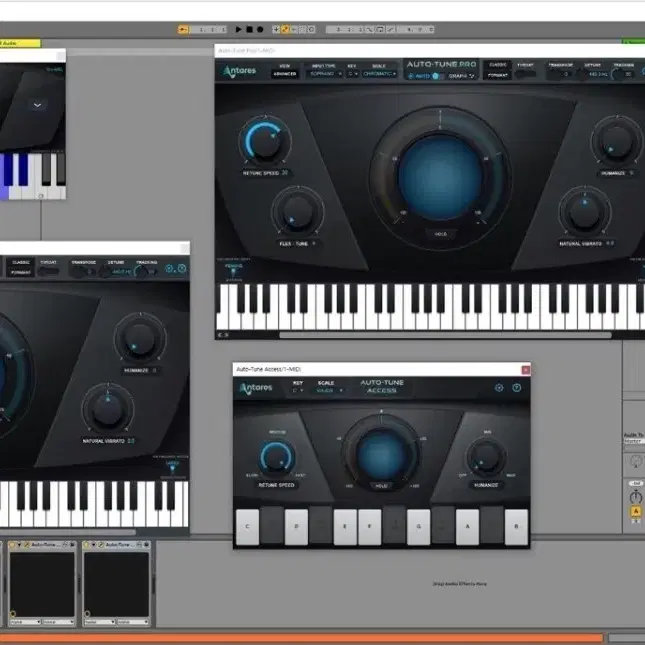Viewport: 645px width, 645px height.
Task: Click the Hold button in Auto-Tune Access
Action: 382,485
